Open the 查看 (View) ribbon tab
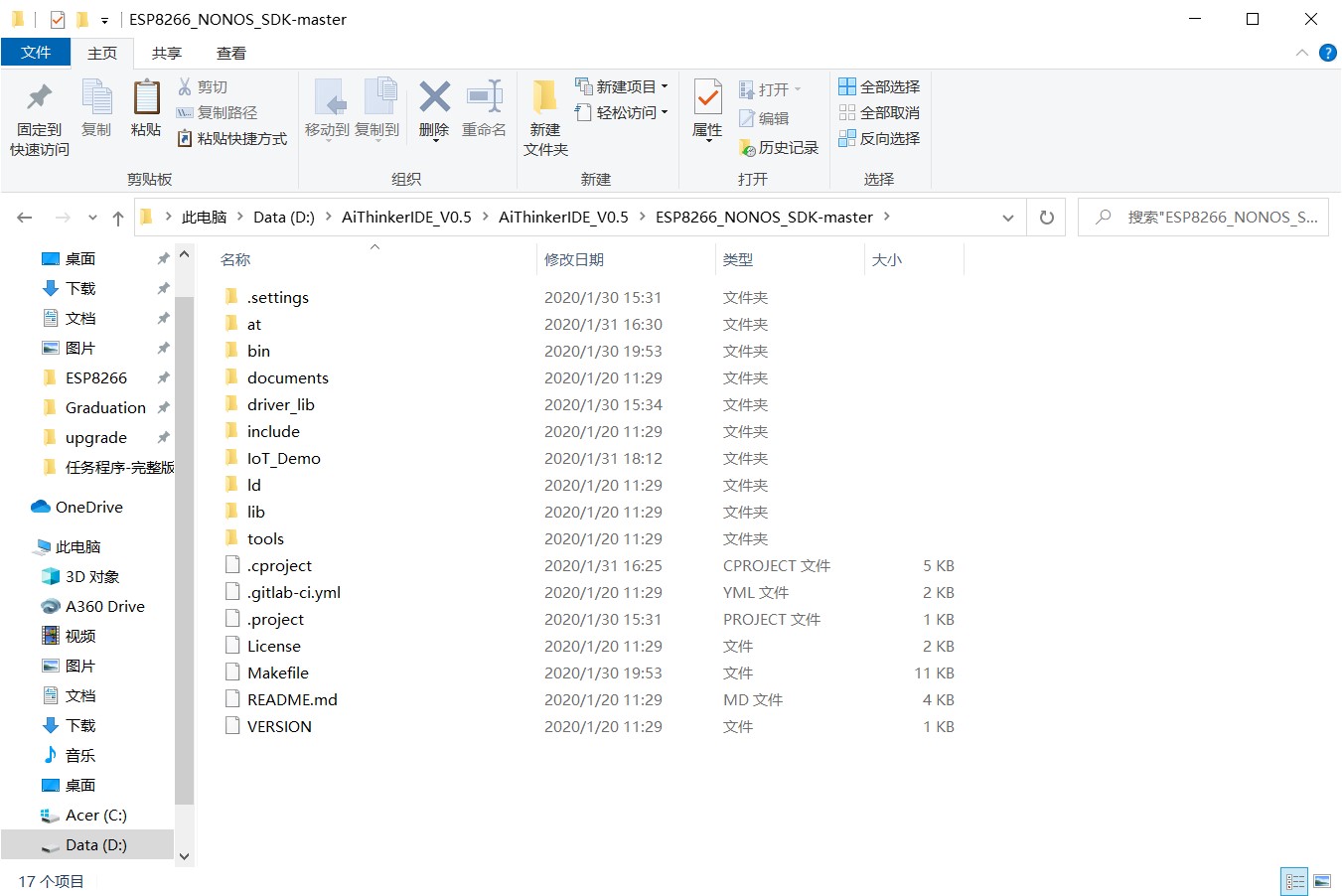 (231, 54)
